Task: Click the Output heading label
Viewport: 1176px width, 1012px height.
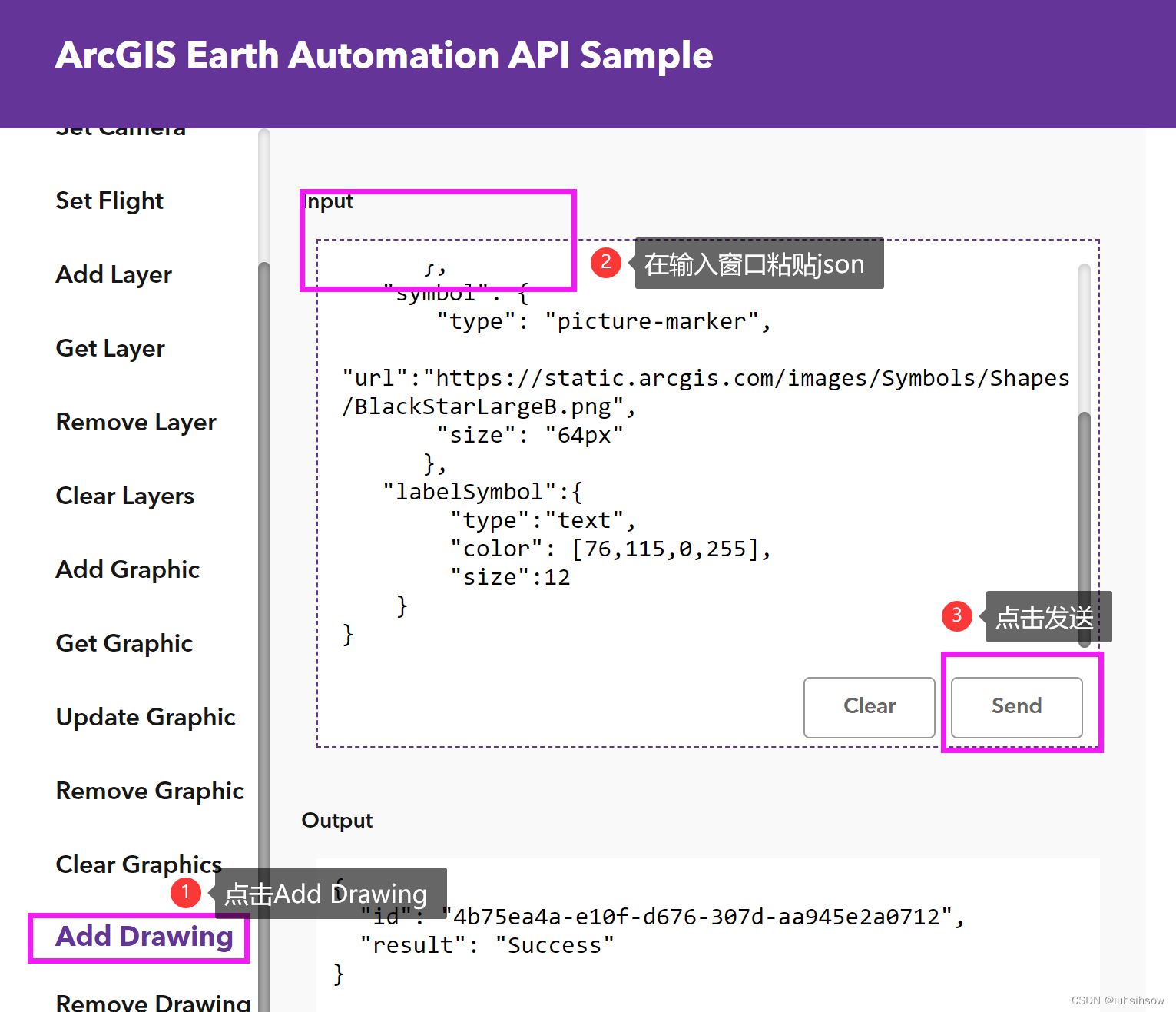Action: [337, 820]
